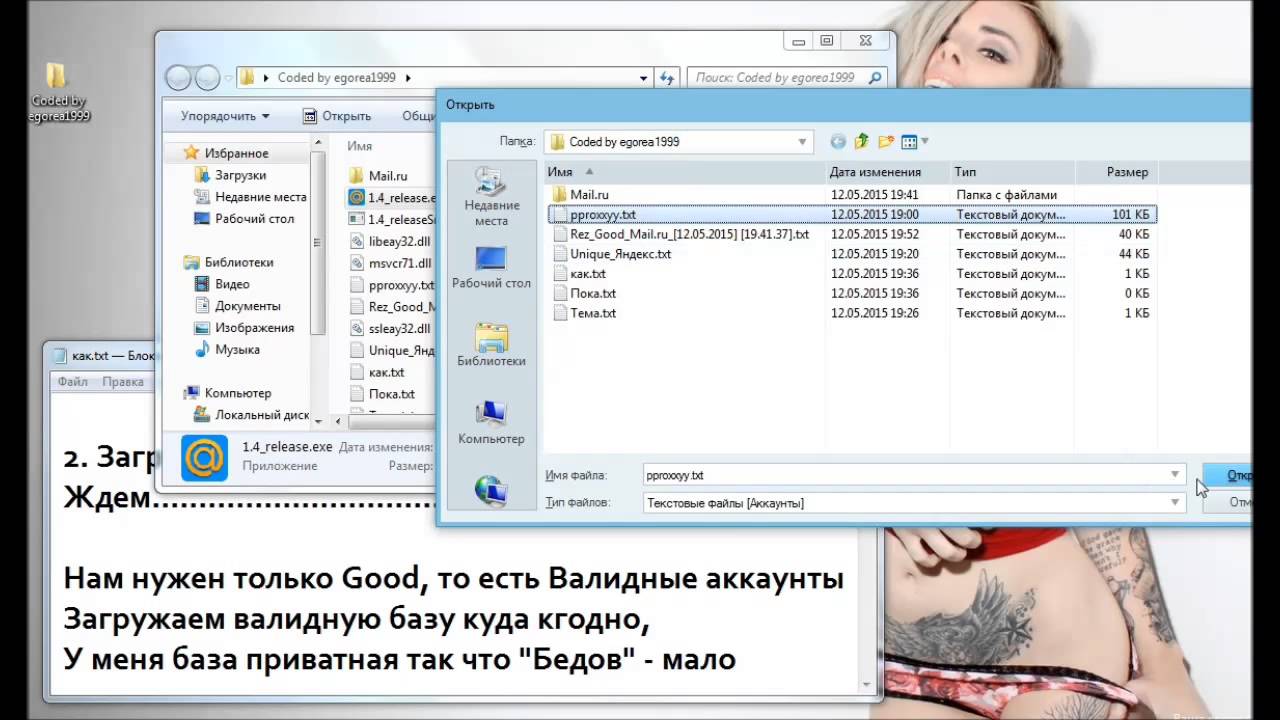This screenshot has width=1280, height=720.
Task: Open view options dropdown arrow in Open dialog
Action: (x=925, y=142)
